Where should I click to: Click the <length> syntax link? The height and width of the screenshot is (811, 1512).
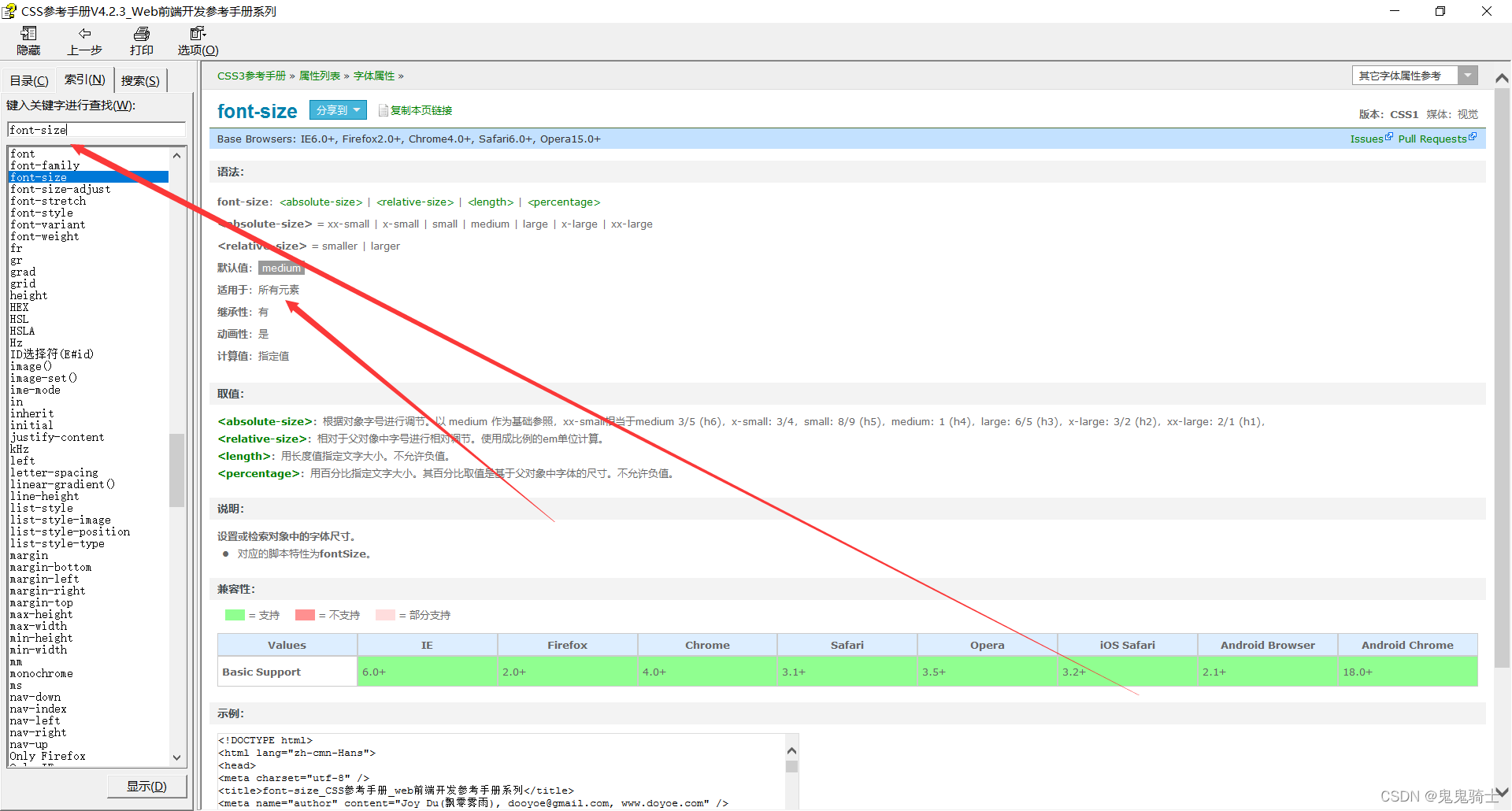(x=491, y=202)
